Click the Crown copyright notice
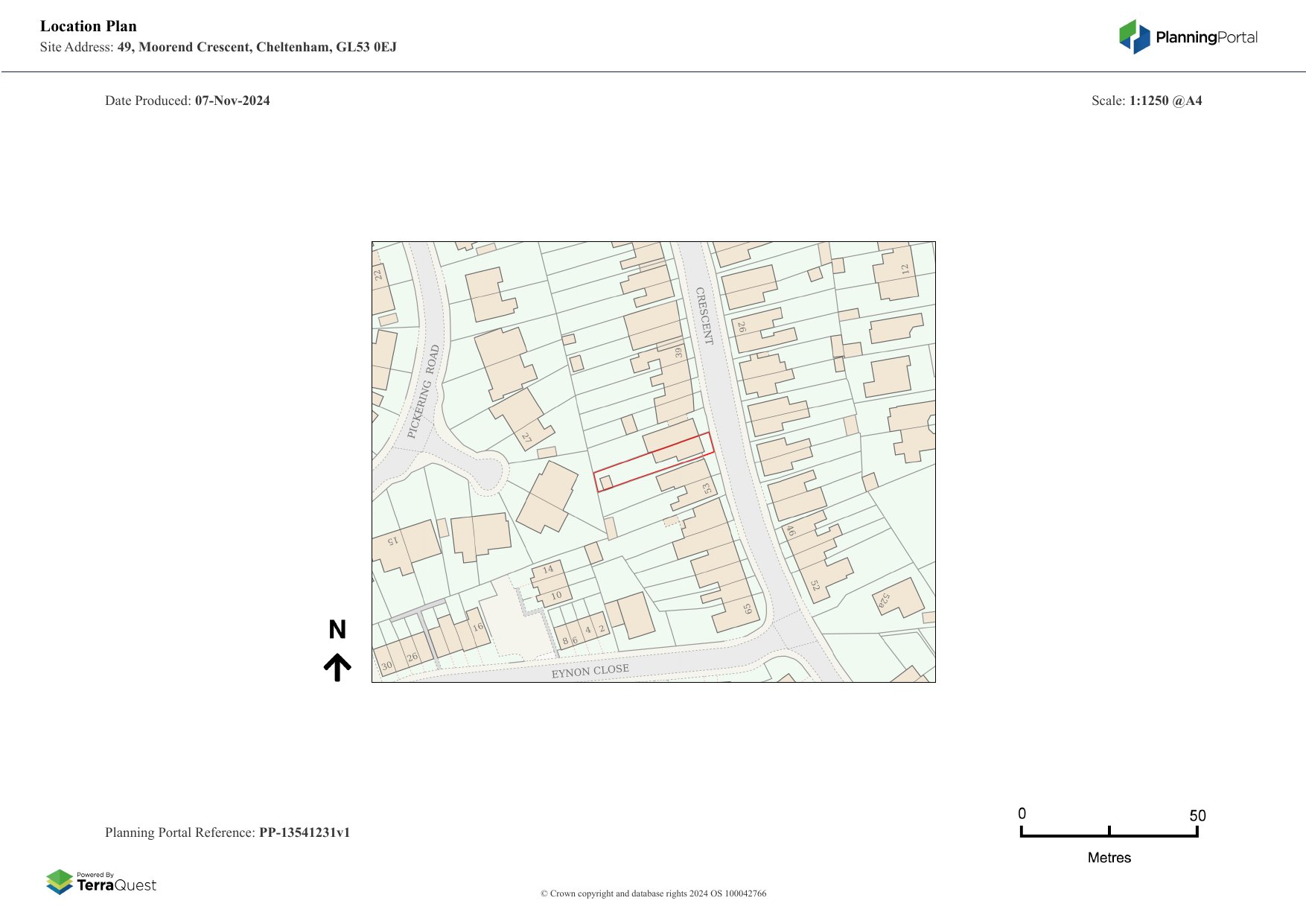 click(653, 893)
